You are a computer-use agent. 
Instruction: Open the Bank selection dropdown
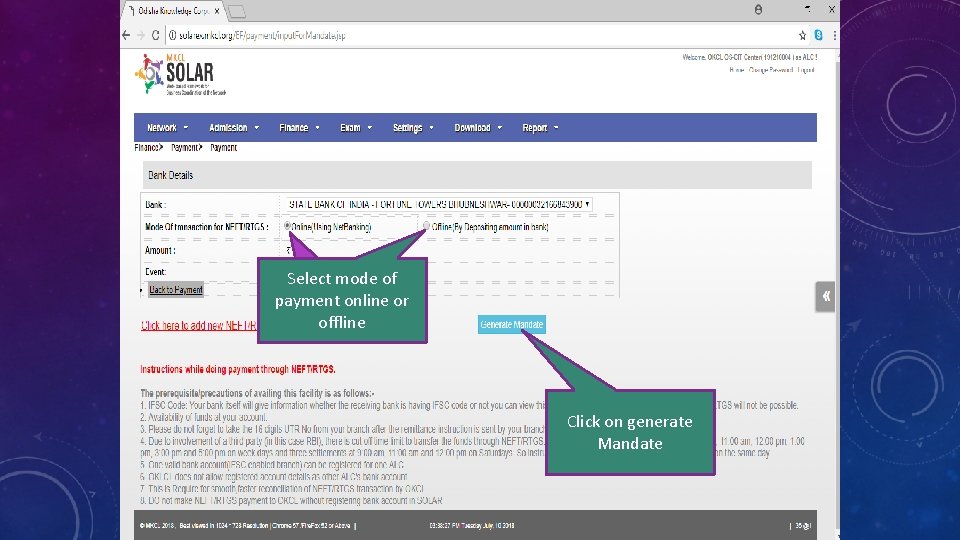pyautogui.click(x=438, y=204)
